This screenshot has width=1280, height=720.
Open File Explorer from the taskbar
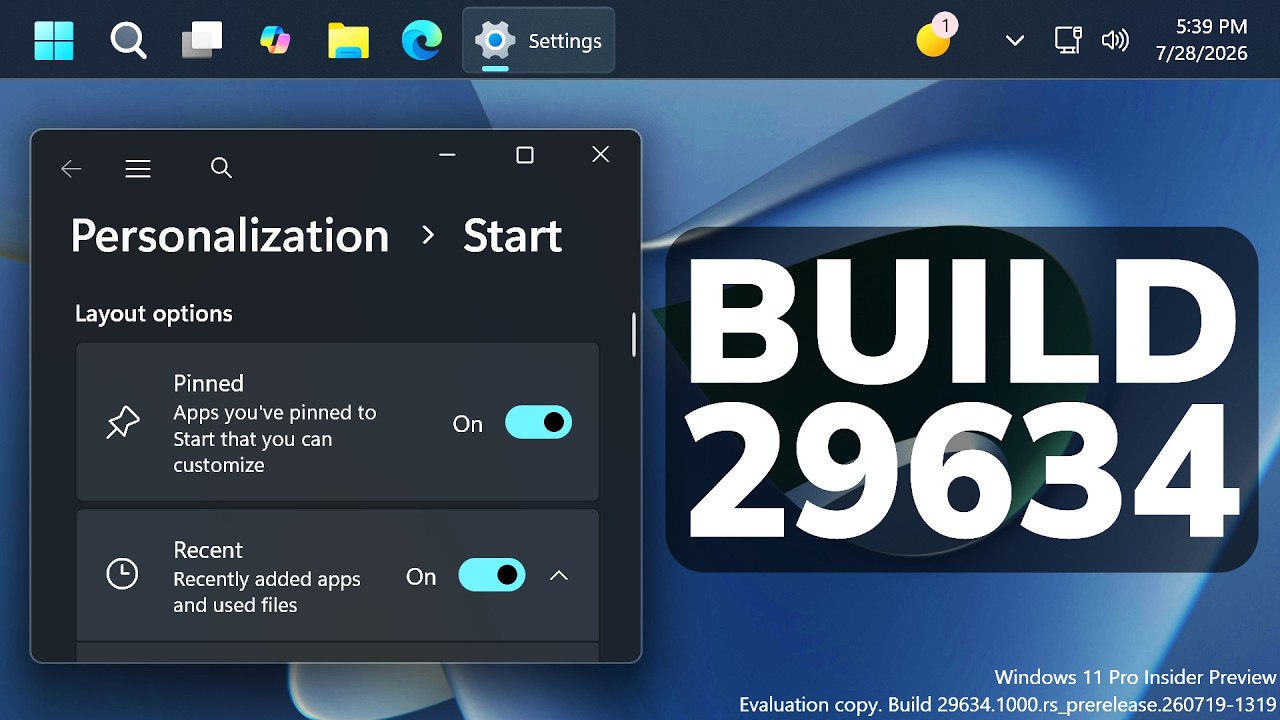coord(348,41)
